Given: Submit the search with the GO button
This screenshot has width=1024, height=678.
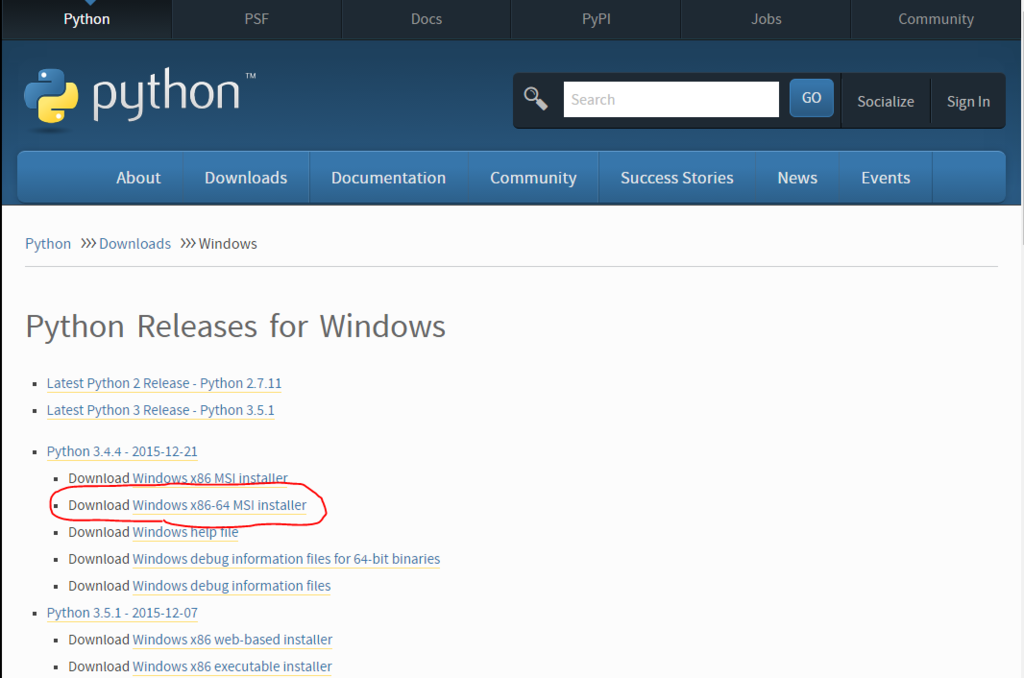Looking at the screenshot, I should [811, 98].
